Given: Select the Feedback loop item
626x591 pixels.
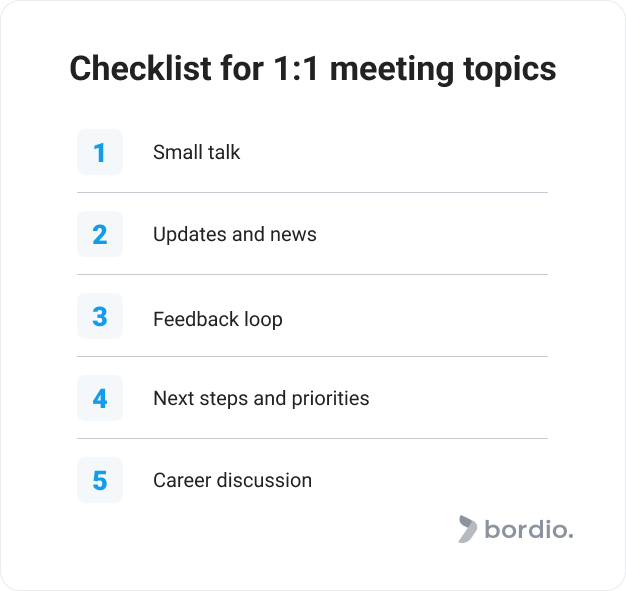Looking at the screenshot, I should (x=218, y=319).
